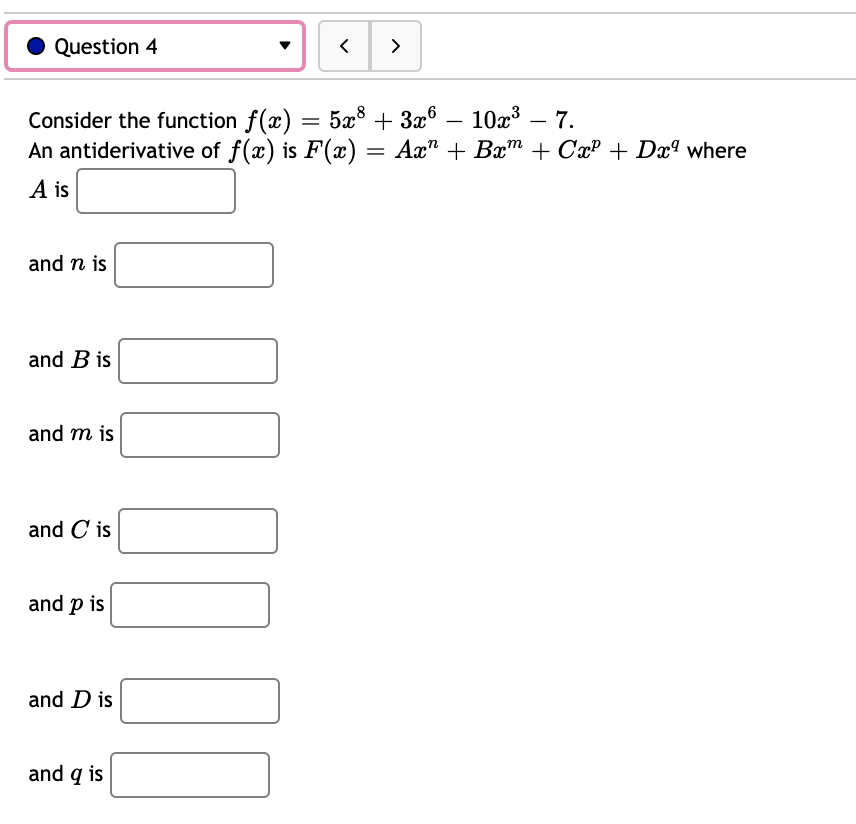Viewport: 856px width, 824px height.
Task: Activate the input box for q
Action: [190, 775]
